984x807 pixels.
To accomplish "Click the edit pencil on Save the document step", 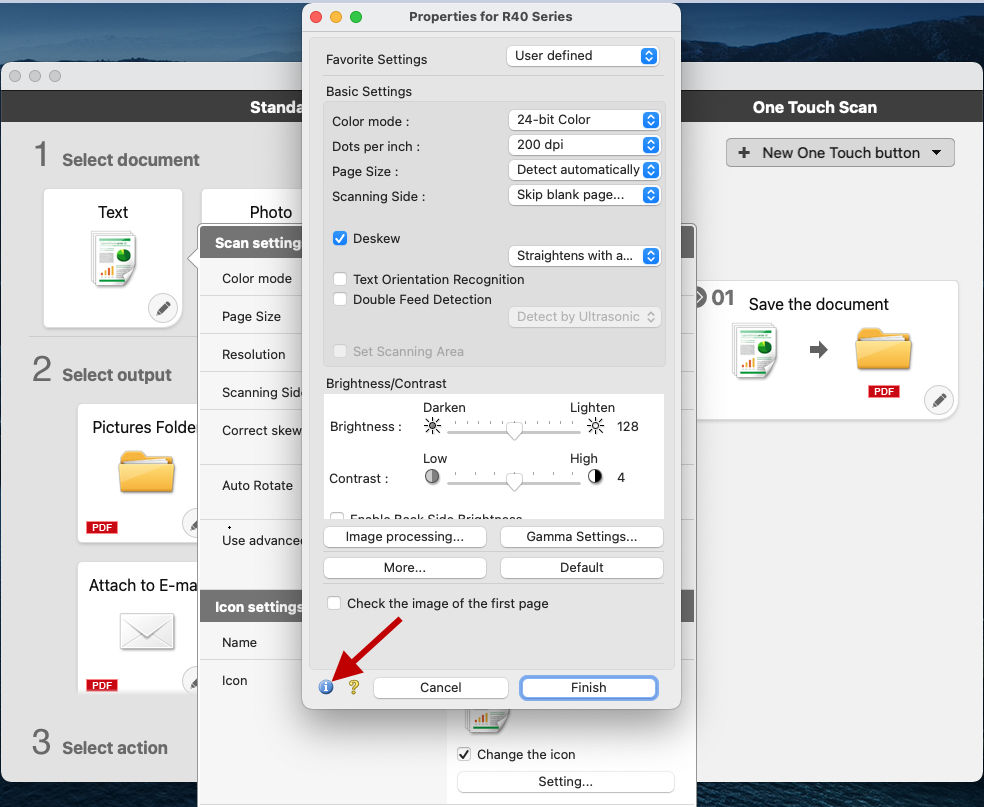I will [x=938, y=400].
